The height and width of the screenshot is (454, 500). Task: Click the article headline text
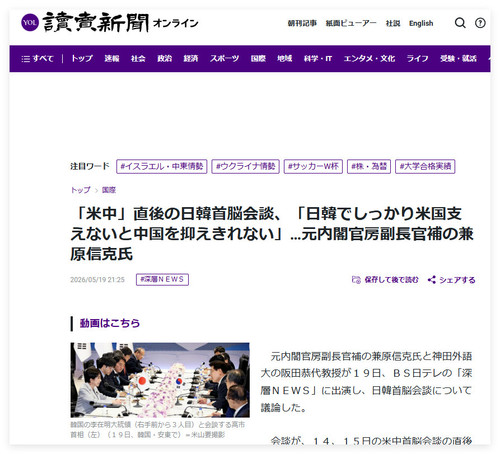(x=272, y=233)
